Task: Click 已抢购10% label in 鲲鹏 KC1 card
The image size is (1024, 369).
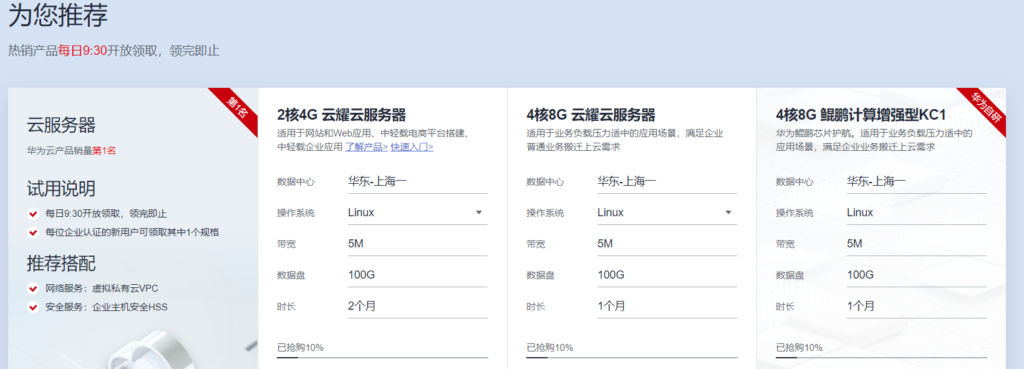Action: pyautogui.click(x=799, y=347)
